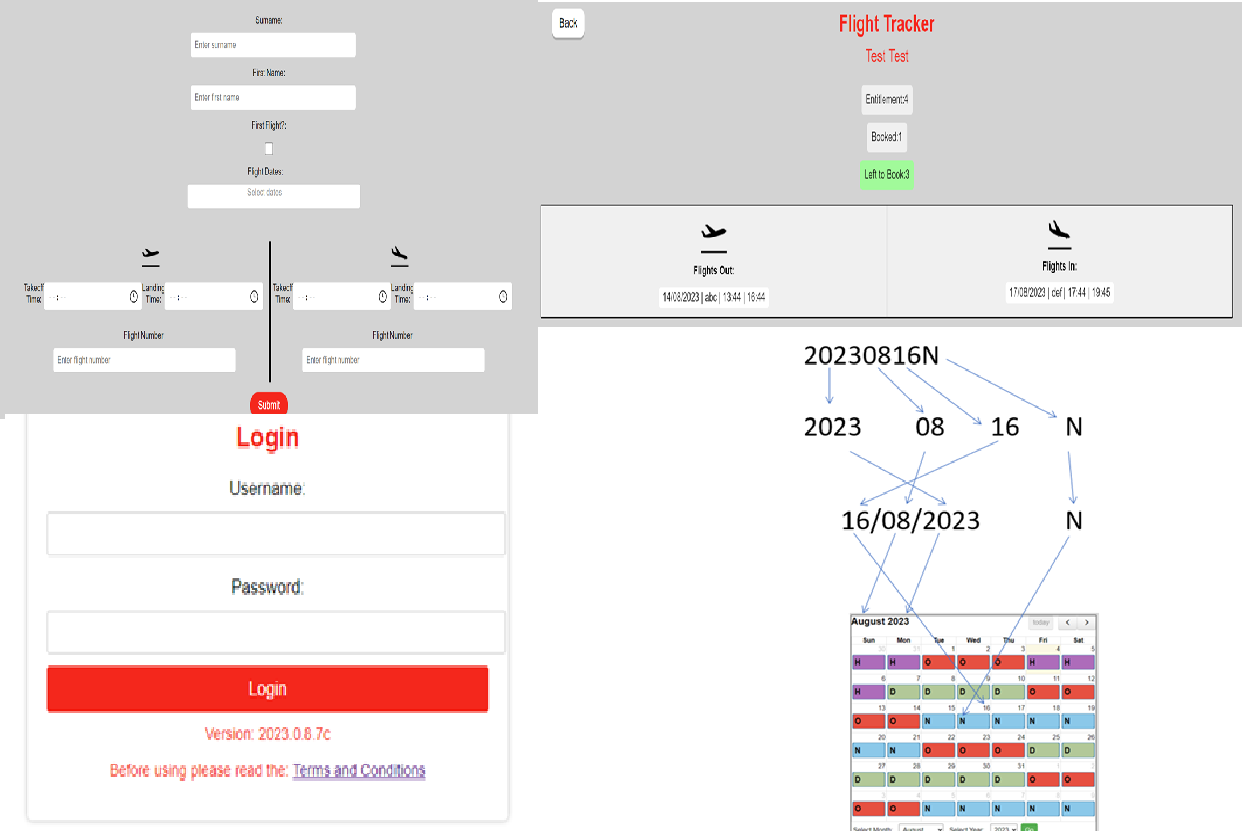Click the green Left to Book:3 badge
The height and width of the screenshot is (831, 1243).
tap(886, 174)
